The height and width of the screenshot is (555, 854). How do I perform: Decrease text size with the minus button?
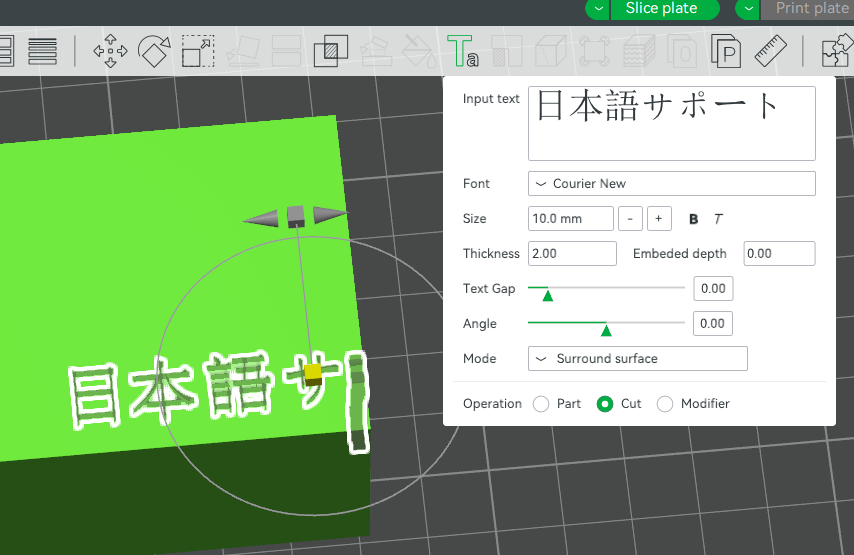coord(630,218)
